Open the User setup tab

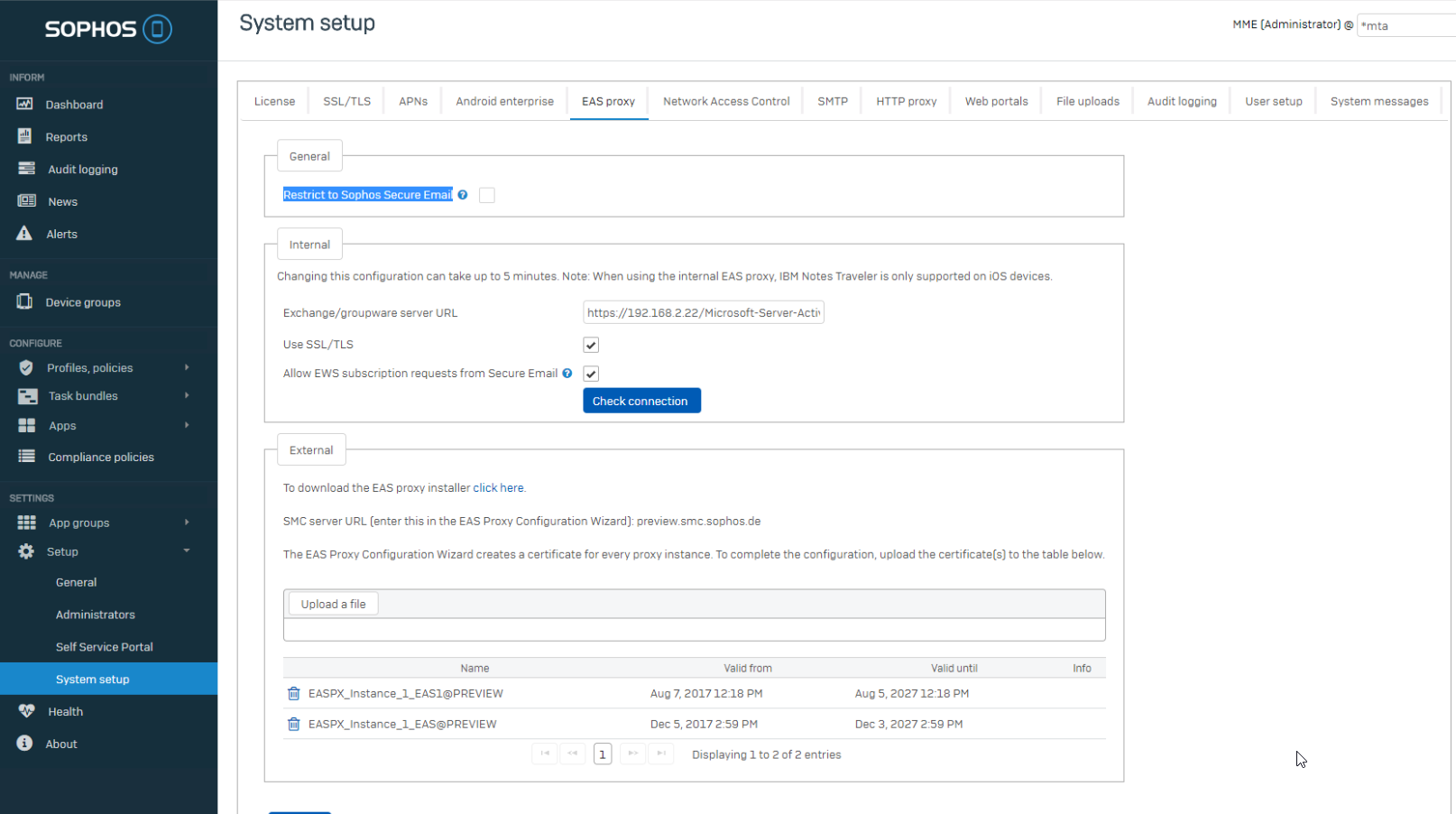(x=1274, y=101)
